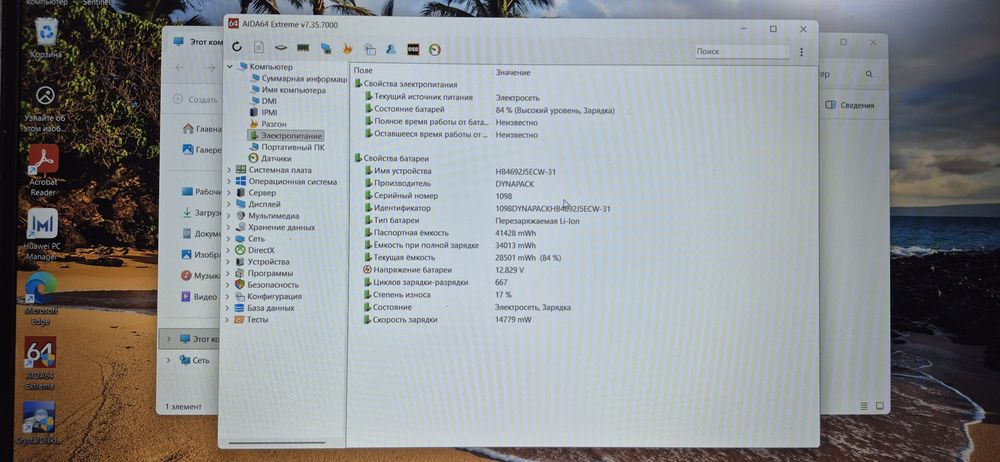
Task: Expand the DirectX tree node
Action: [228, 250]
